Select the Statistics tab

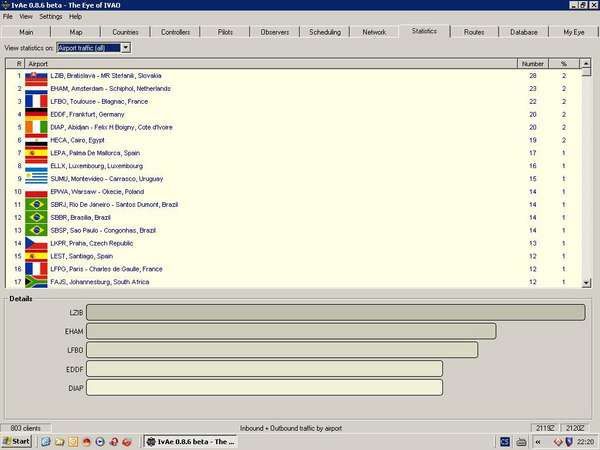pos(424,31)
